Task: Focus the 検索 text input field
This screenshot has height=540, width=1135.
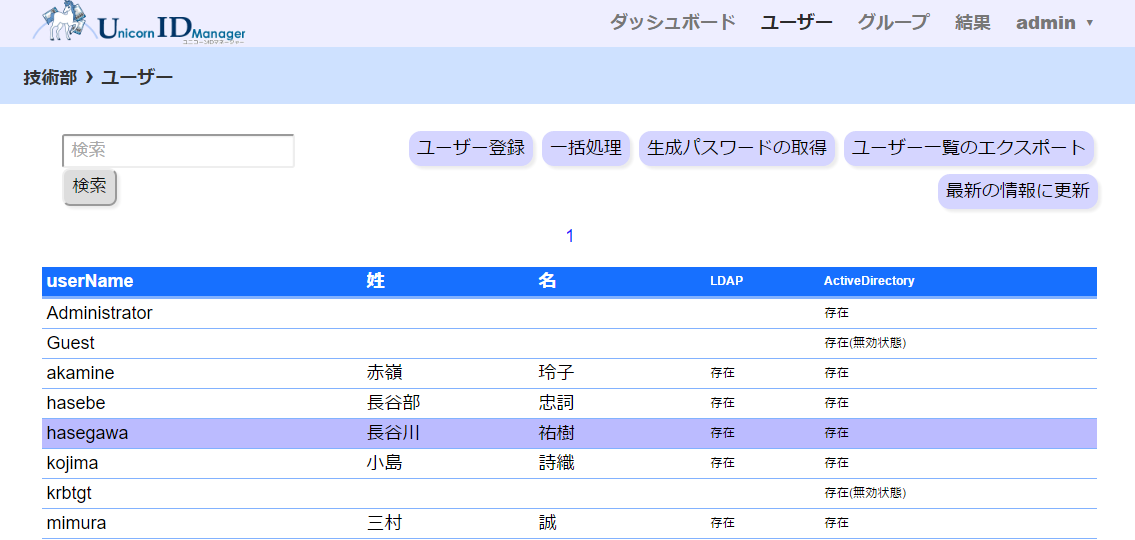Action: 178,150
